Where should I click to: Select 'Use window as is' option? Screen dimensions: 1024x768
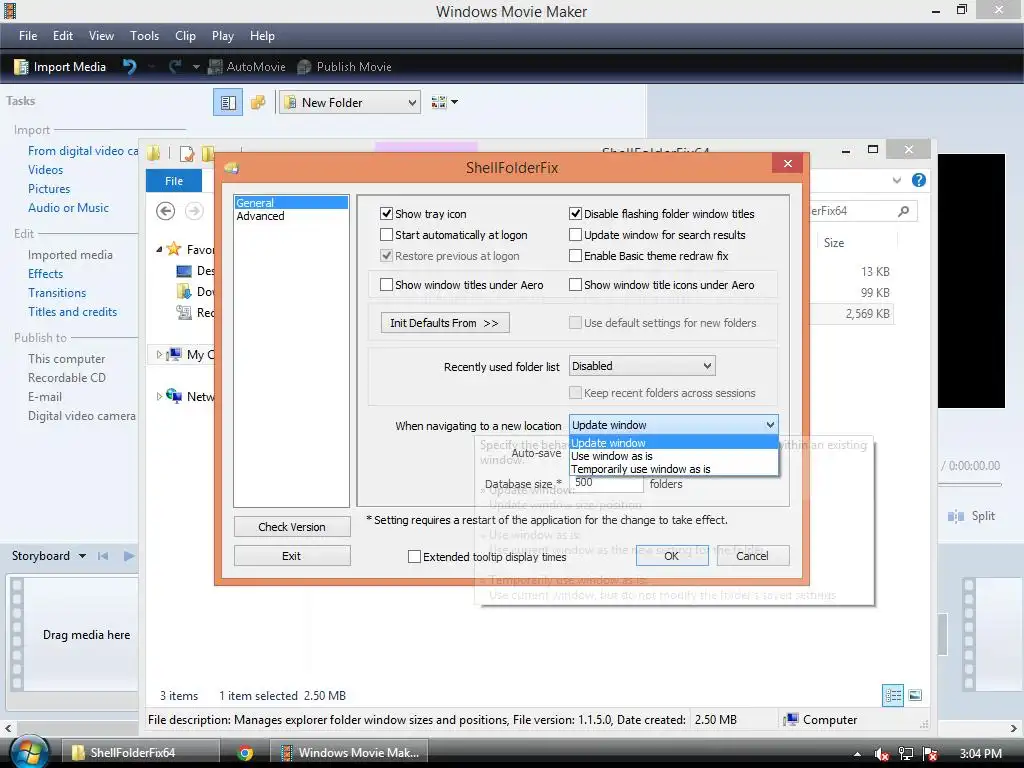pyautogui.click(x=673, y=456)
